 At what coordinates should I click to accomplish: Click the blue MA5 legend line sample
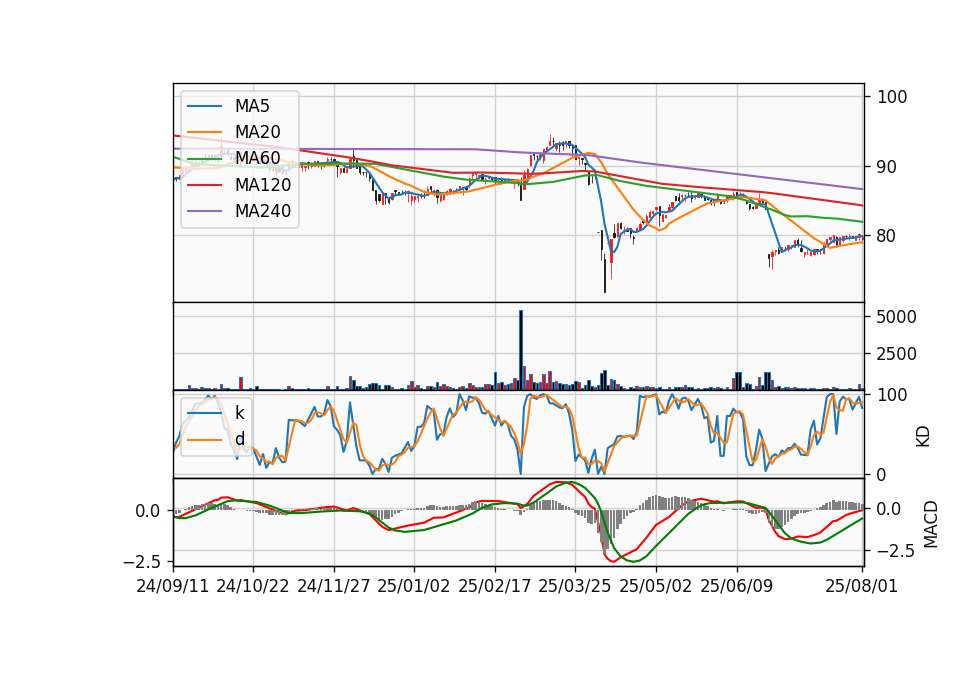click(204, 106)
